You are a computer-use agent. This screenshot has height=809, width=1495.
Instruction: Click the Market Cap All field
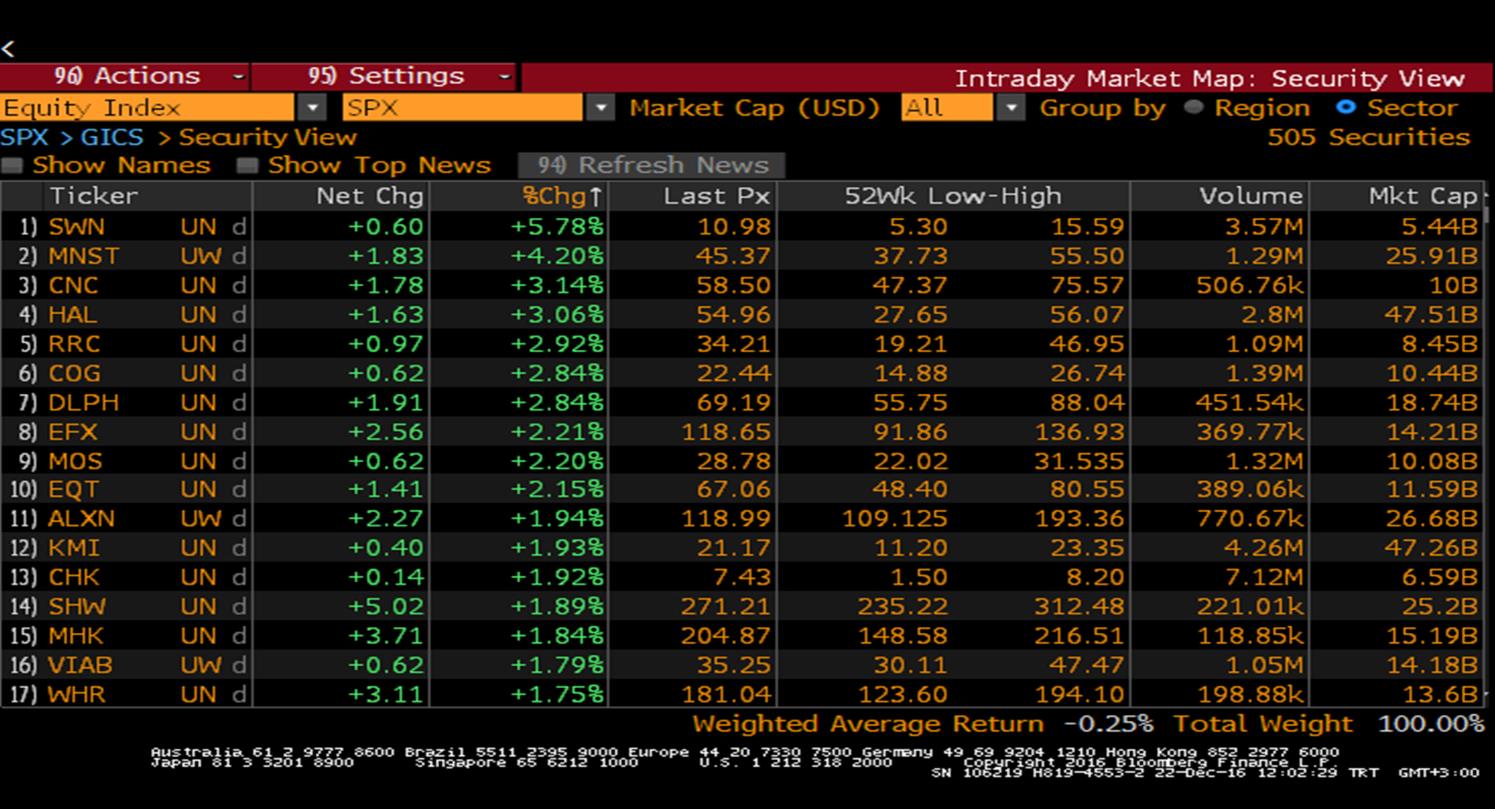(x=947, y=108)
